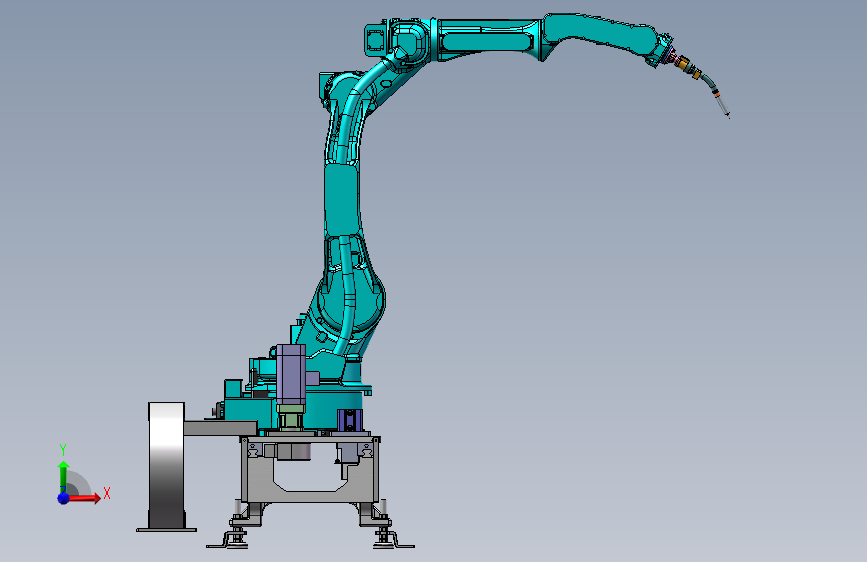Select the robot's long vertical lower arm
Screen dimensions: 867x562
click(342, 202)
